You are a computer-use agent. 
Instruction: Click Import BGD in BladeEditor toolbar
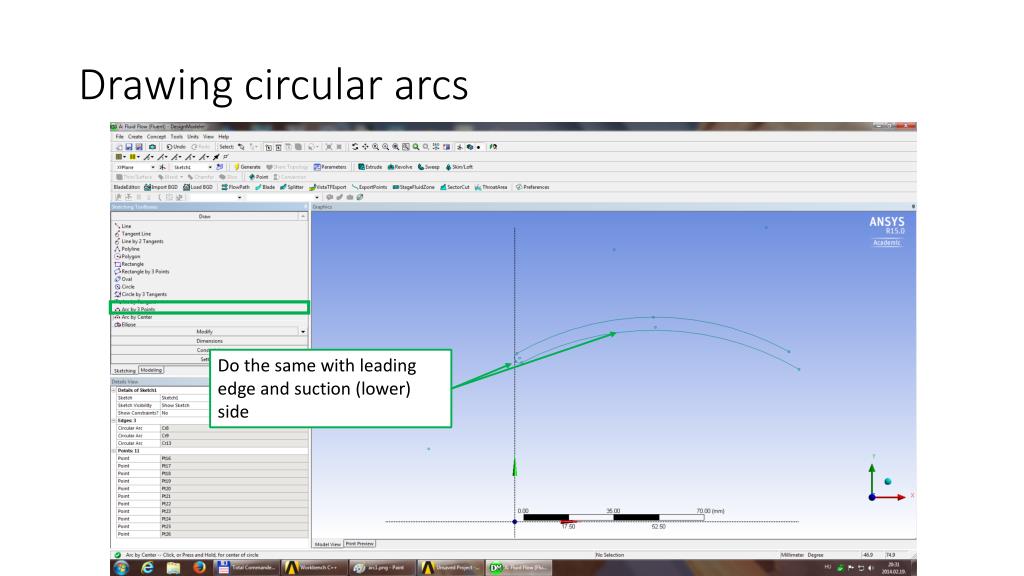161,187
